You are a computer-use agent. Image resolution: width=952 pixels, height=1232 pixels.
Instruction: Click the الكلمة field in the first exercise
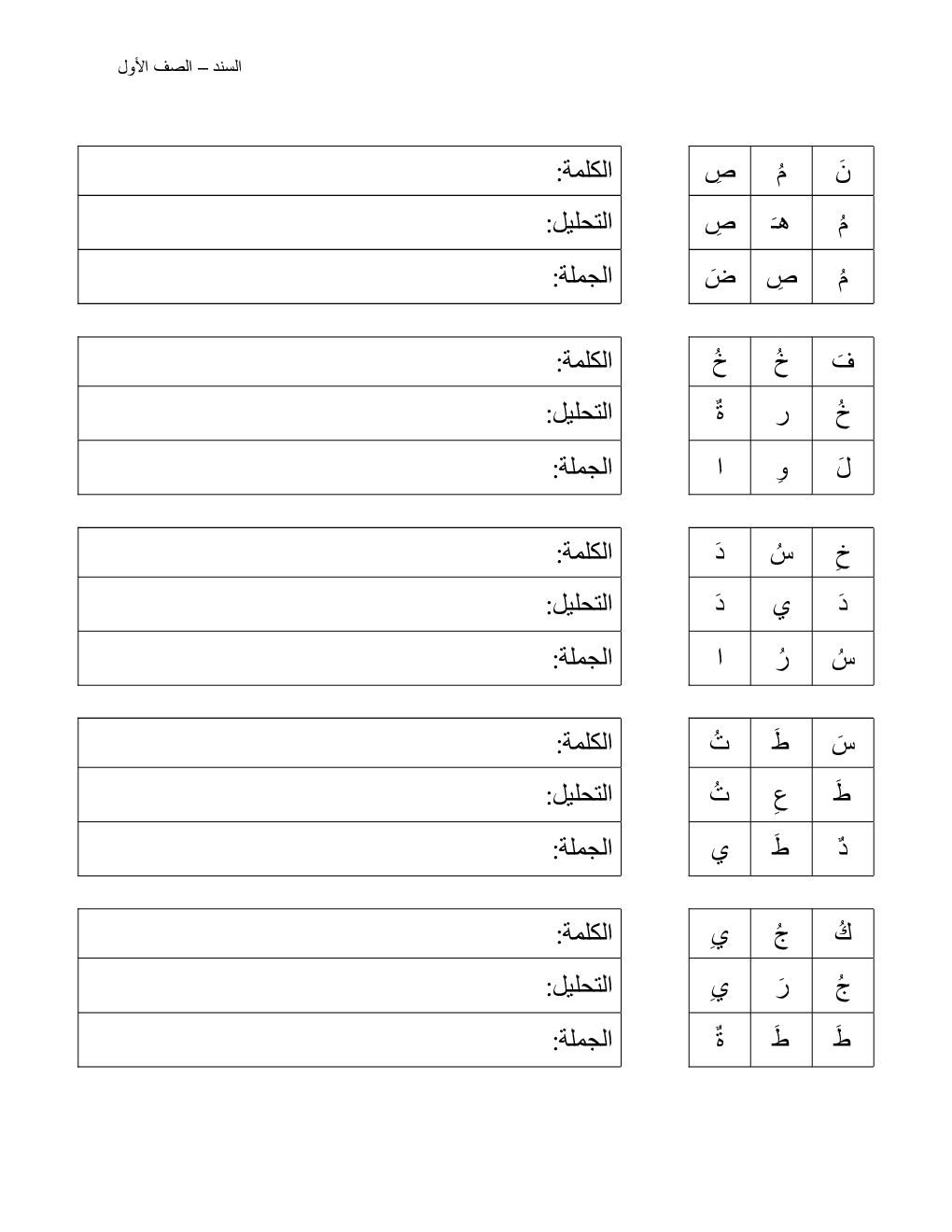tap(349, 171)
